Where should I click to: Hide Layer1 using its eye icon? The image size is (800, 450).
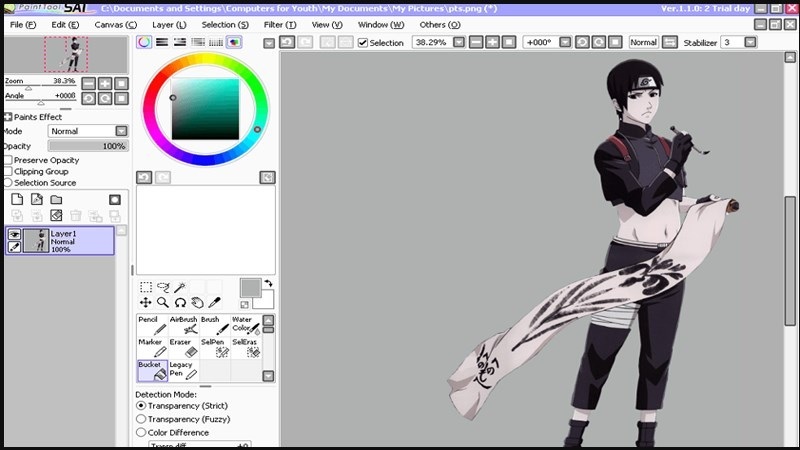[x=14, y=234]
